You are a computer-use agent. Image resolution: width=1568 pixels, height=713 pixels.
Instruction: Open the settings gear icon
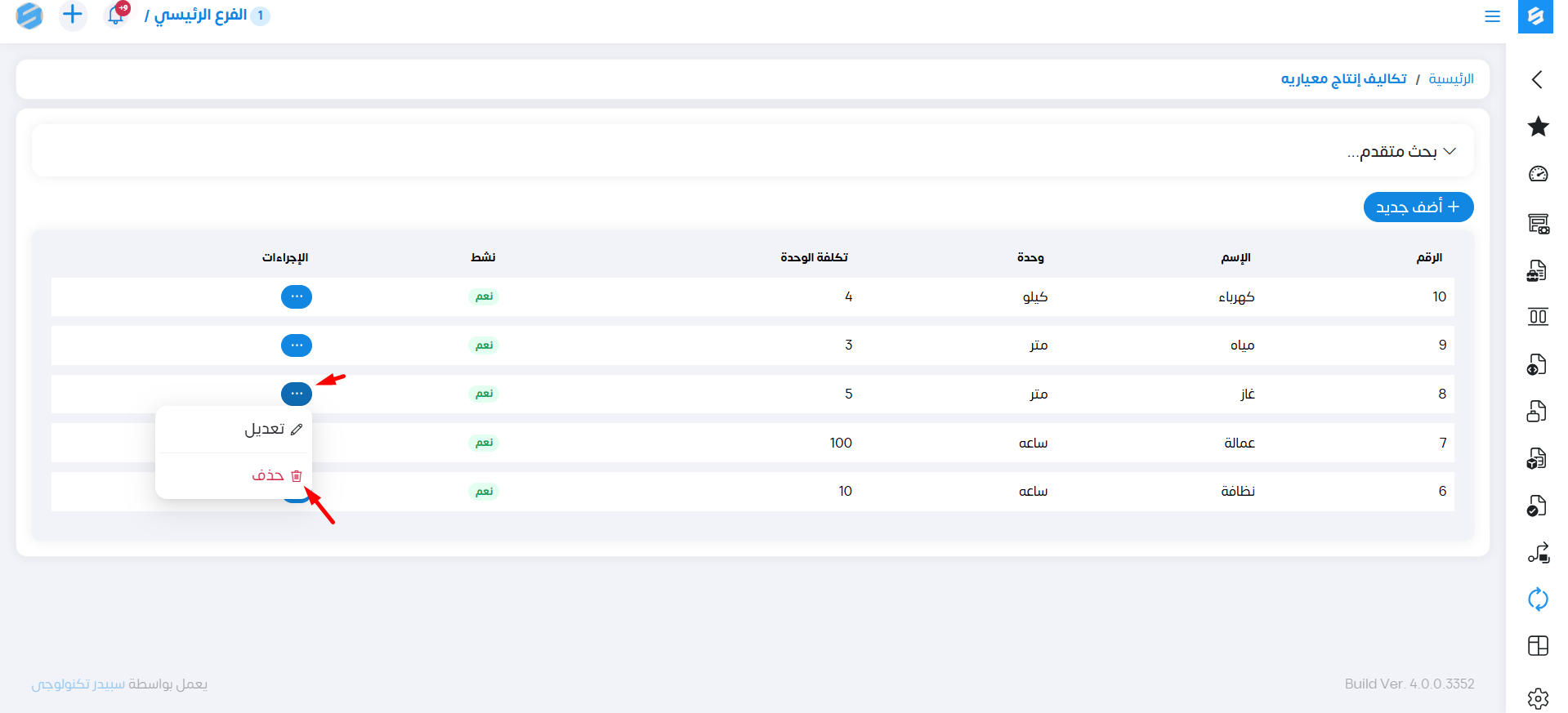[x=1538, y=698]
